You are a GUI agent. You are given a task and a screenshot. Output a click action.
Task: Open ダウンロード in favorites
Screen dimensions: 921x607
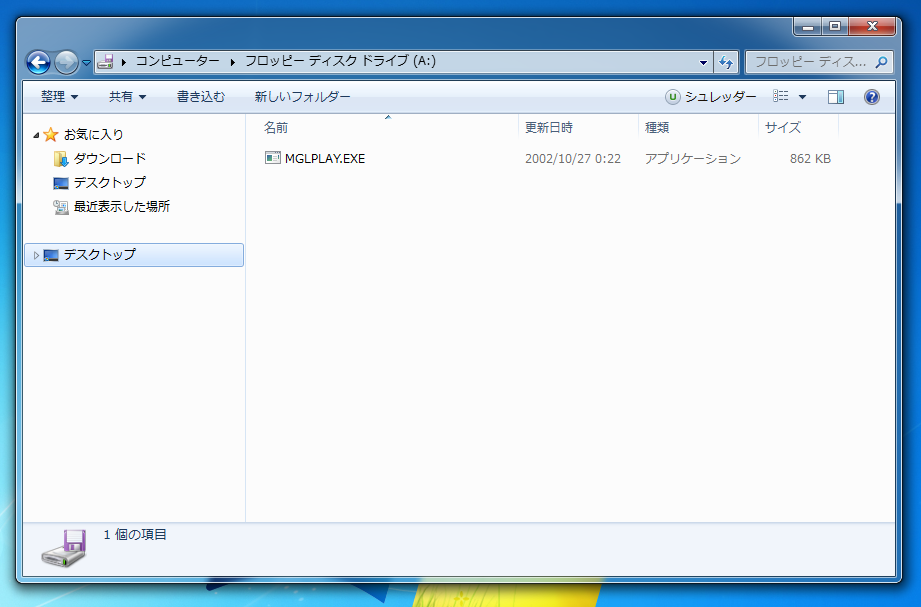point(110,159)
